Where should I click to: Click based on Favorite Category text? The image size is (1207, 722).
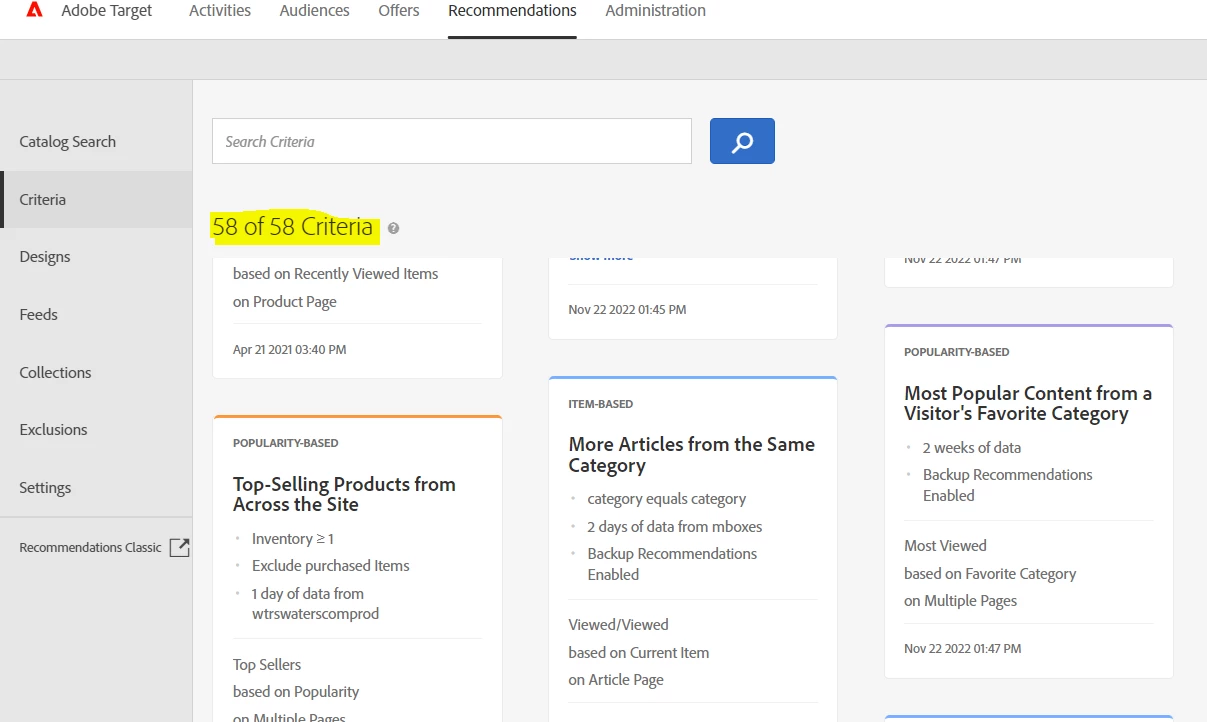[x=990, y=574]
